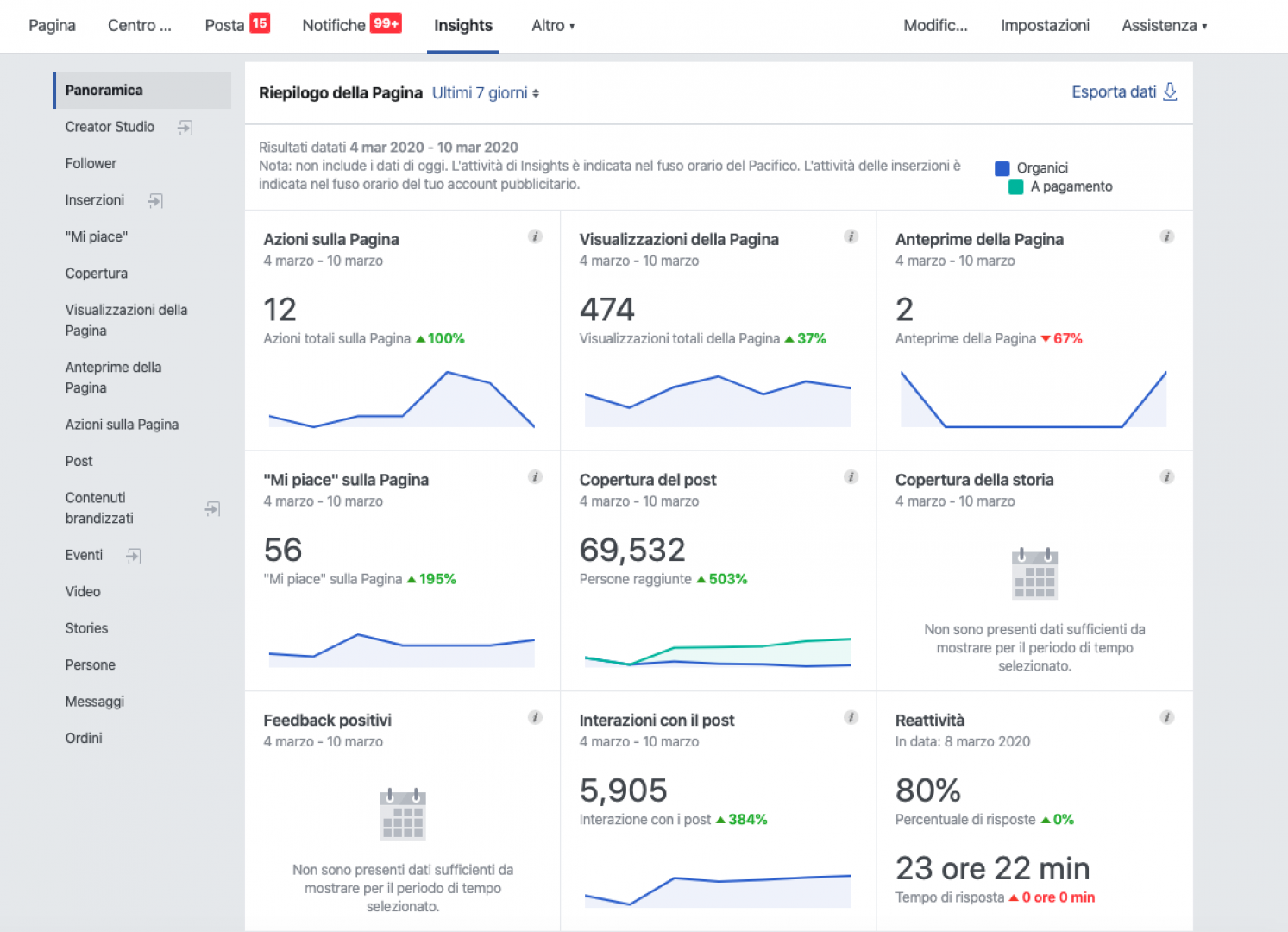Click the 69,532 persone raggiunte value

632,550
